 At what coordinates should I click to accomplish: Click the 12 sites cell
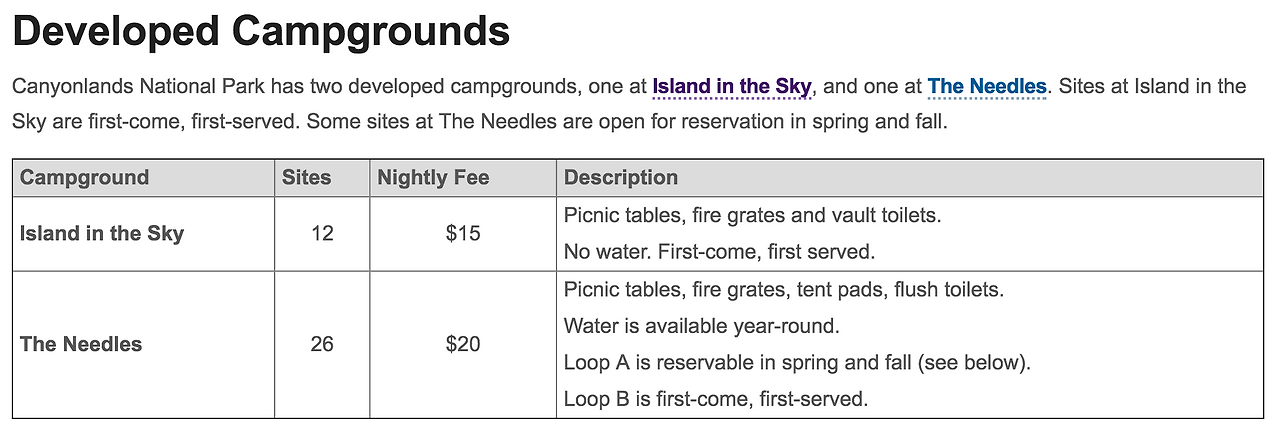(322, 234)
